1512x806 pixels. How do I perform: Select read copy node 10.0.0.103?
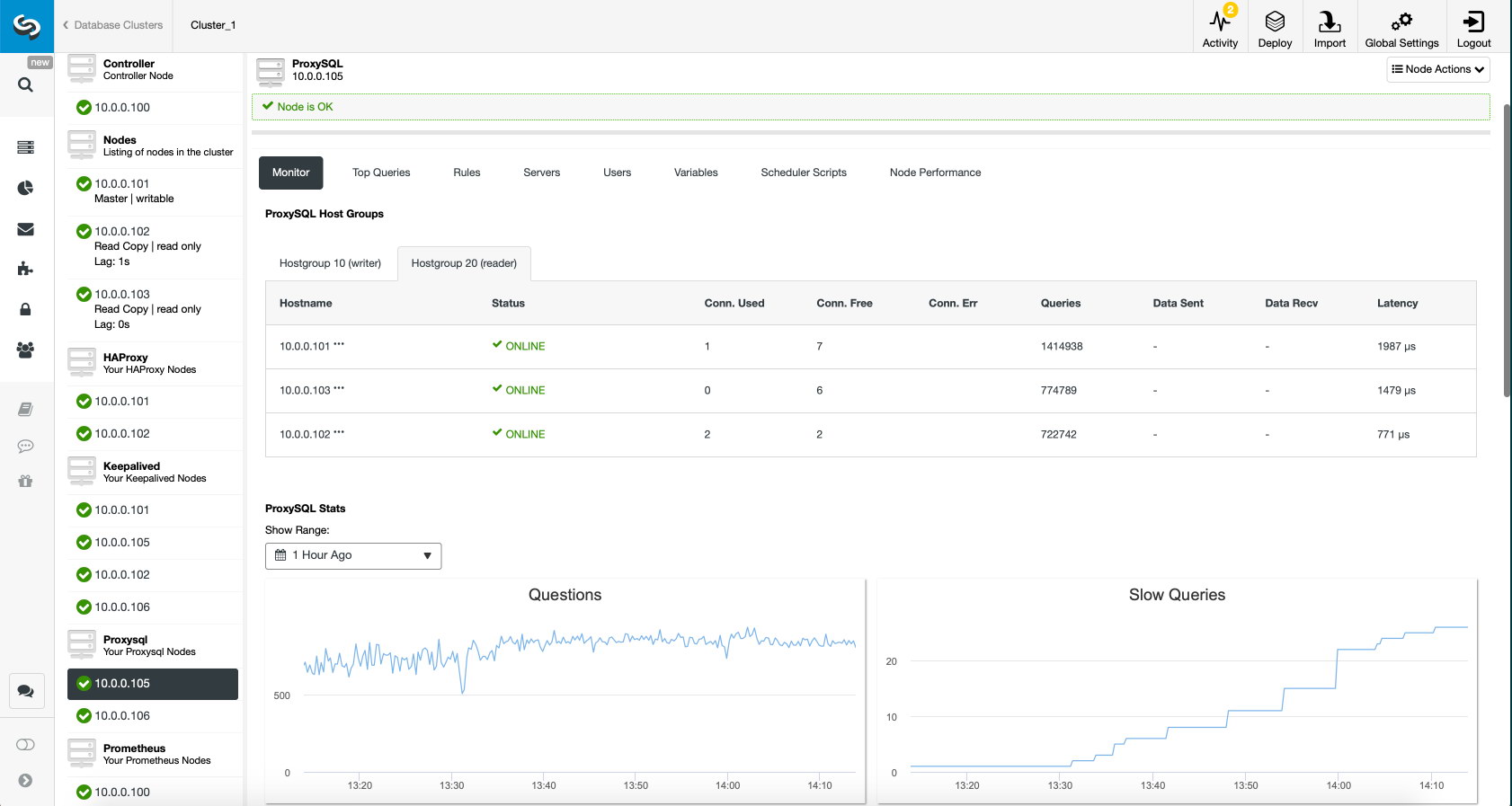153,309
